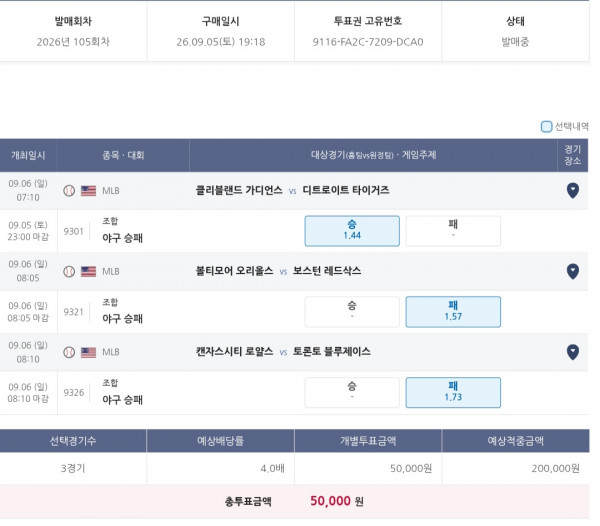Select 패 1.73 option for game 9326
Viewport: 600px width, 526px height.
453,392
